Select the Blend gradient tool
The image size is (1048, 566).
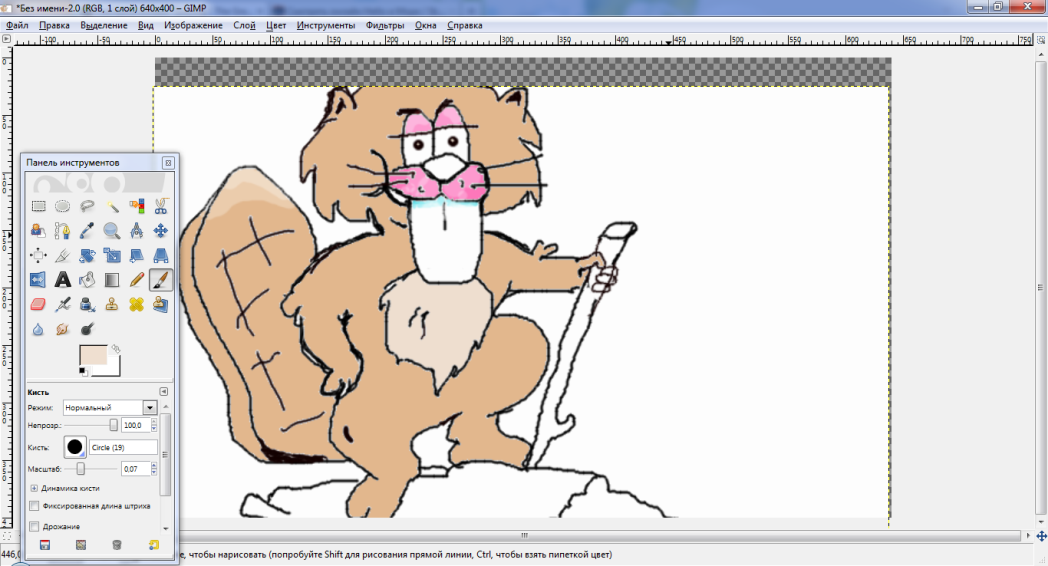click(112, 280)
